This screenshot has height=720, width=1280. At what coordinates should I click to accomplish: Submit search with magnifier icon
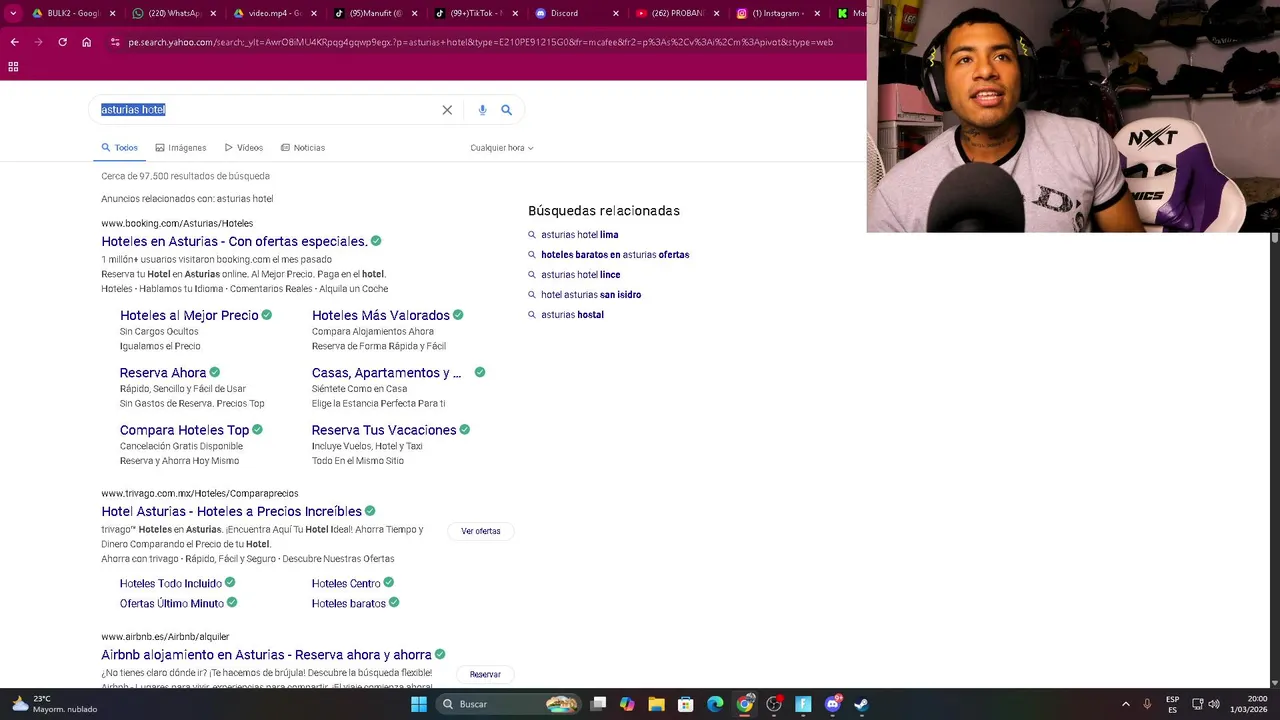point(506,110)
